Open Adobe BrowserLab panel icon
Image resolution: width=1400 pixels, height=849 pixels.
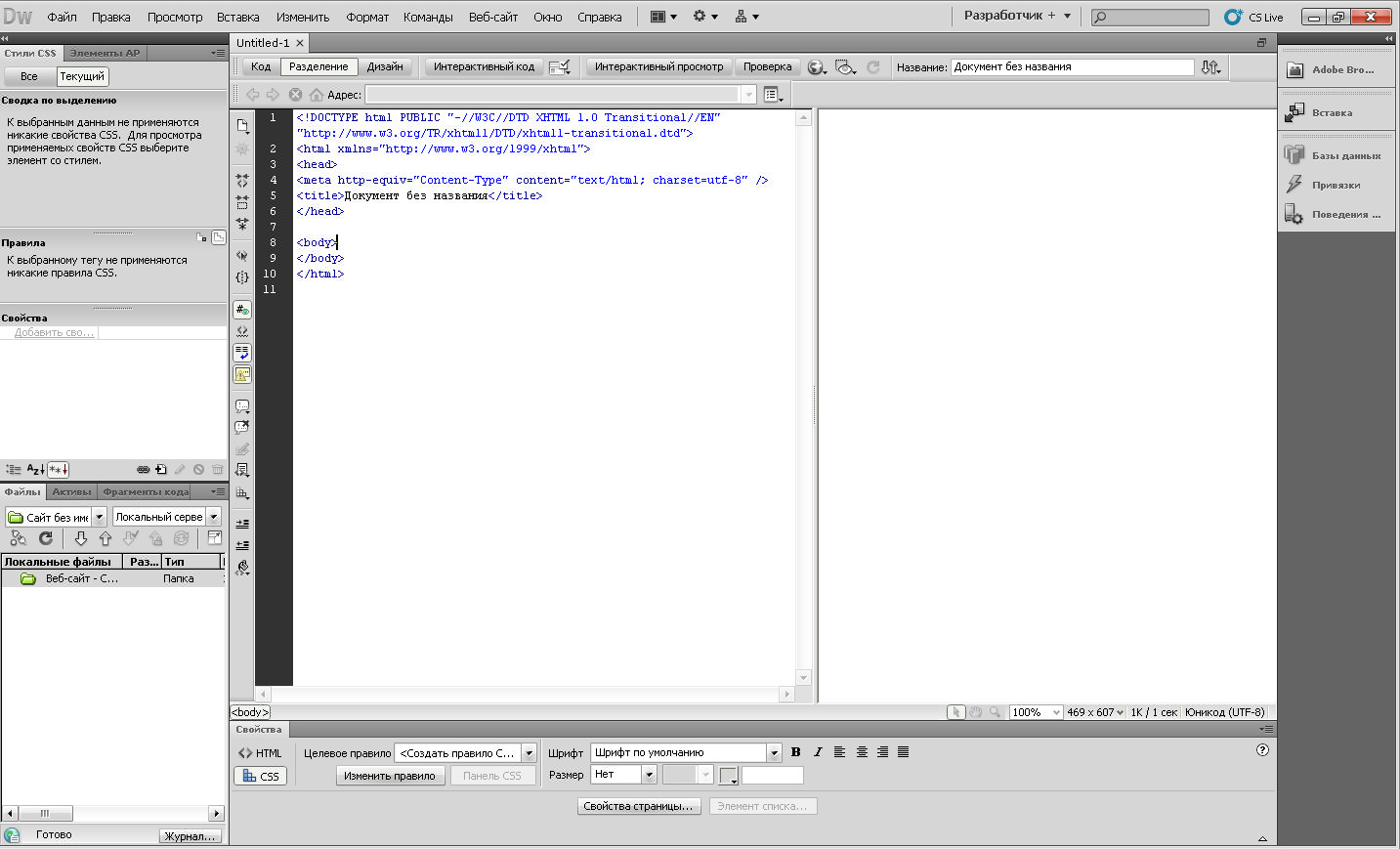(x=1295, y=69)
